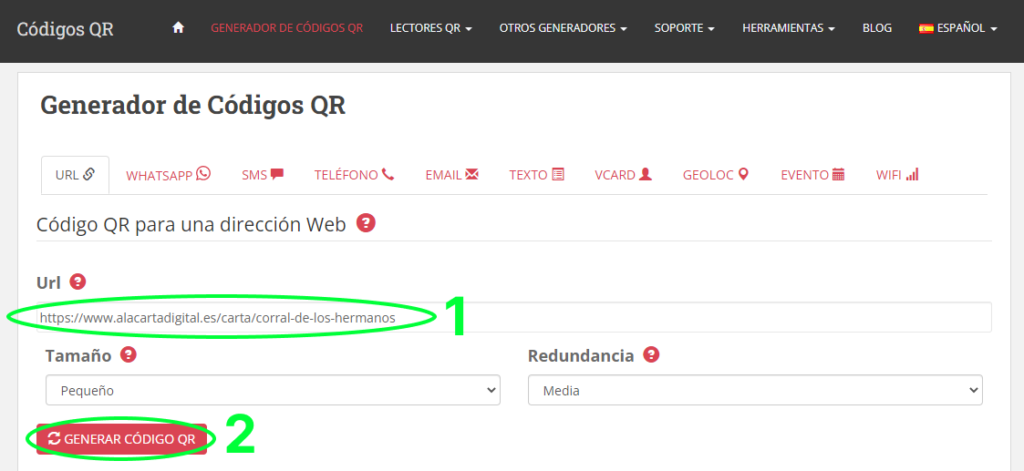The image size is (1024, 471).
Task: Open the Tamaño dropdown showing Pequeño
Action: tap(273, 390)
